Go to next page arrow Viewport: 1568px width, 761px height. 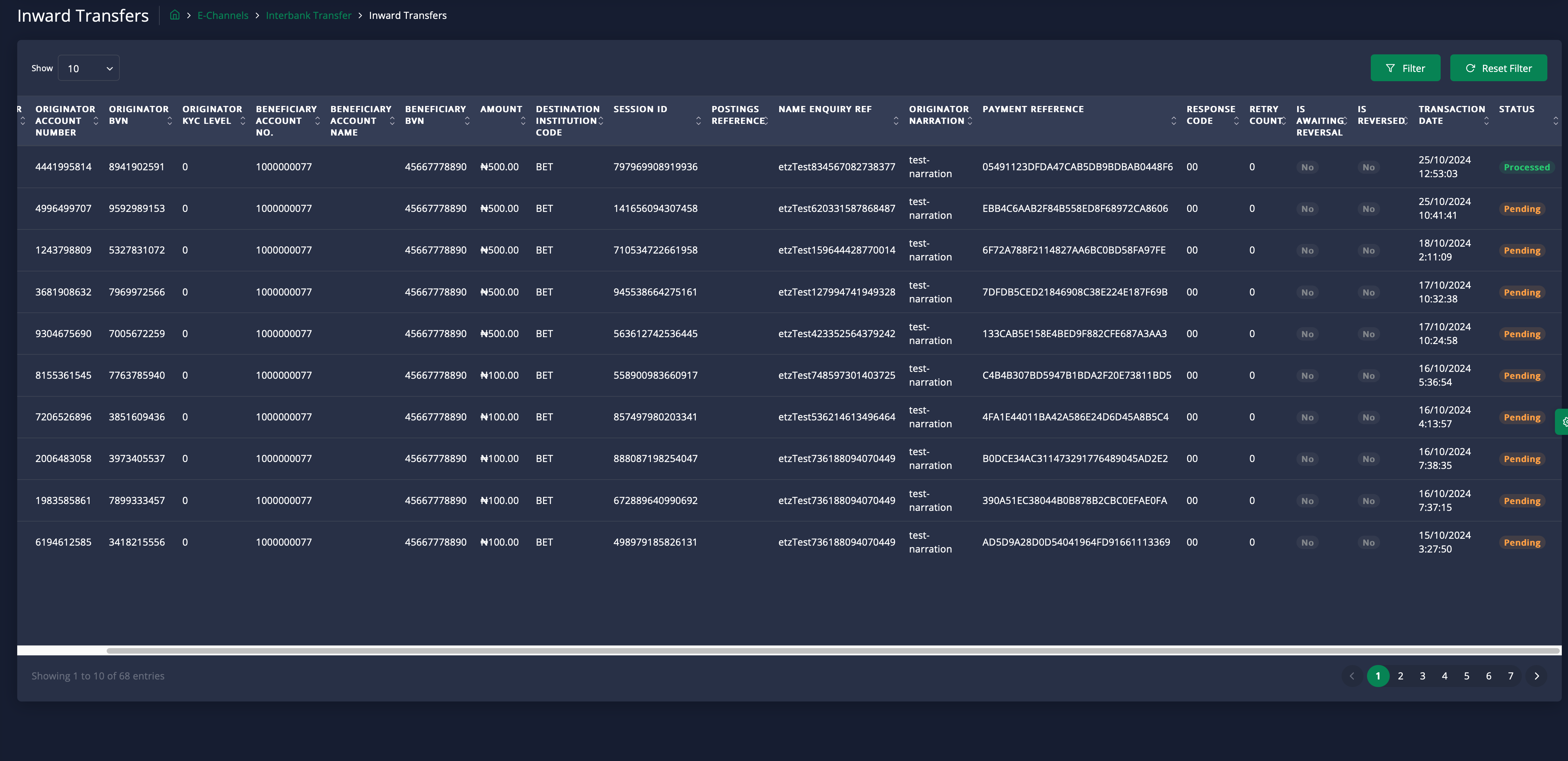[x=1536, y=676]
